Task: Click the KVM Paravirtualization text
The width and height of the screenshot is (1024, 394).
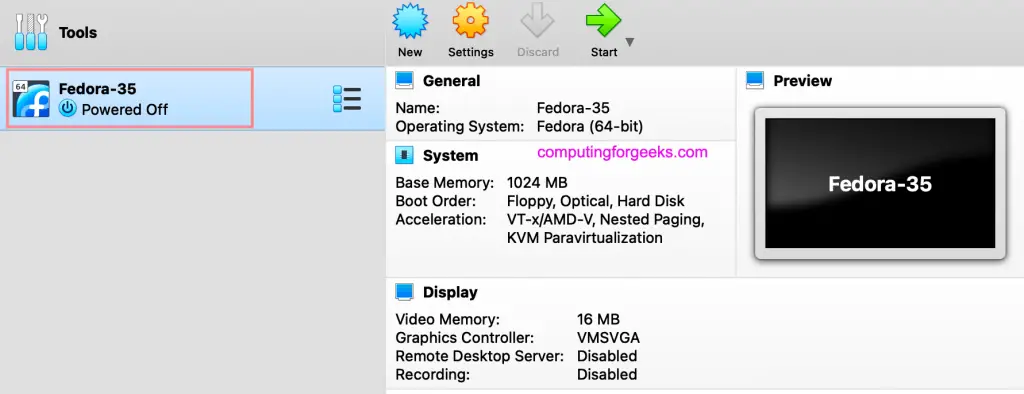Action: [584, 238]
